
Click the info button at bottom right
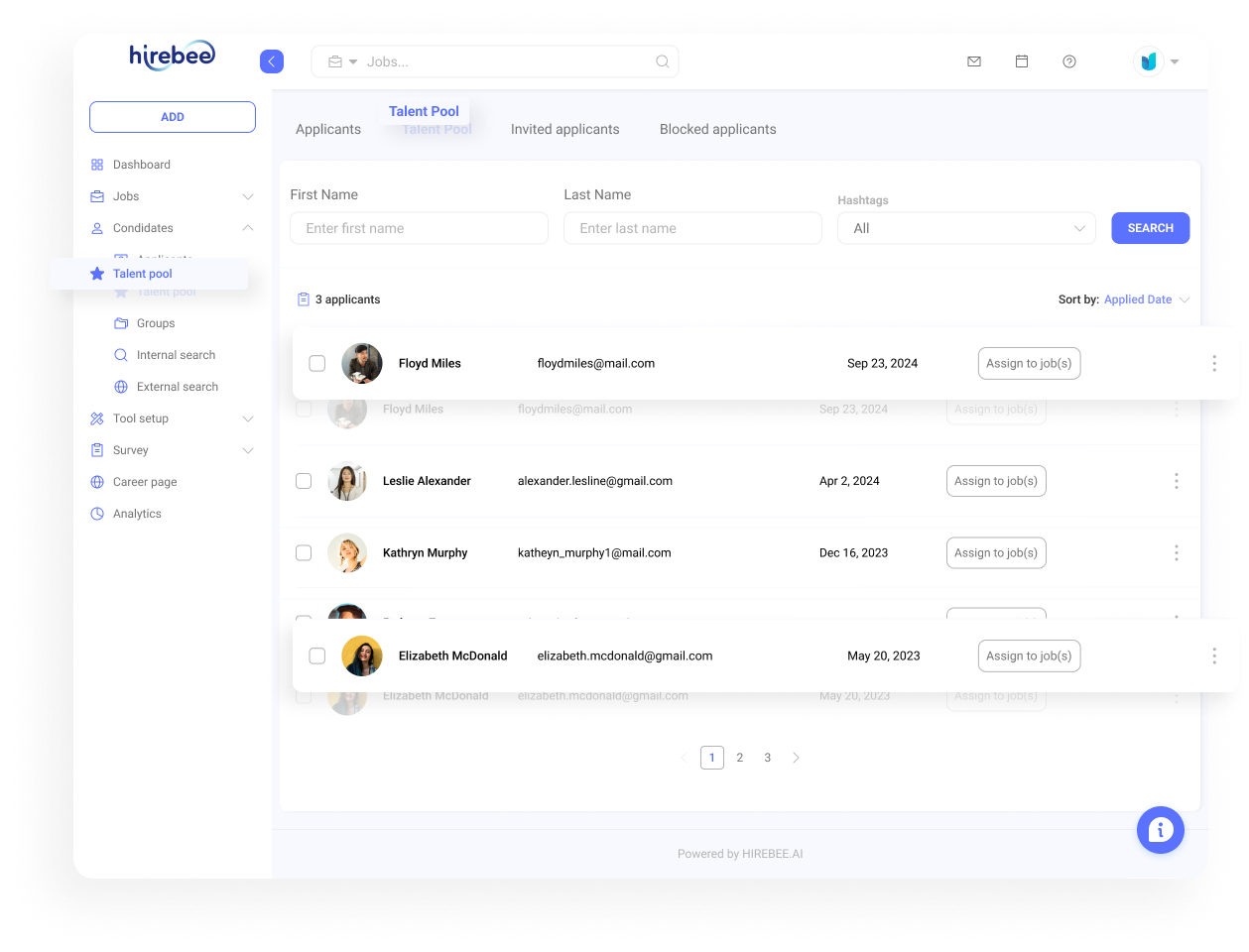click(1160, 829)
